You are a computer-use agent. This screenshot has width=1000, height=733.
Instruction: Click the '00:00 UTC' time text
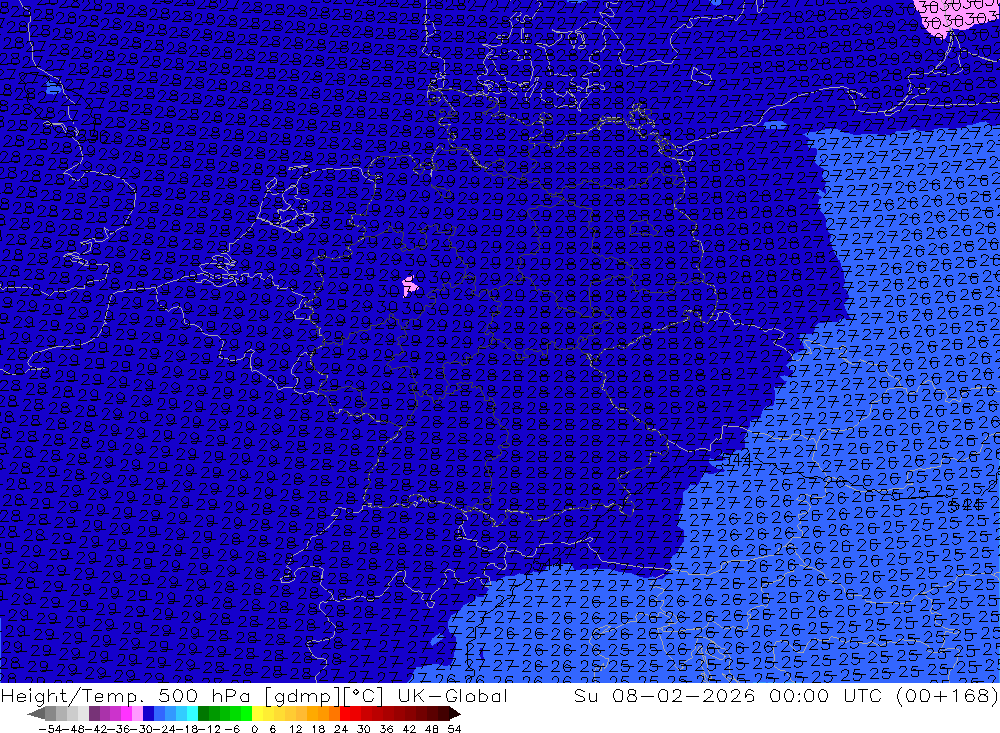click(x=828, y=696)
